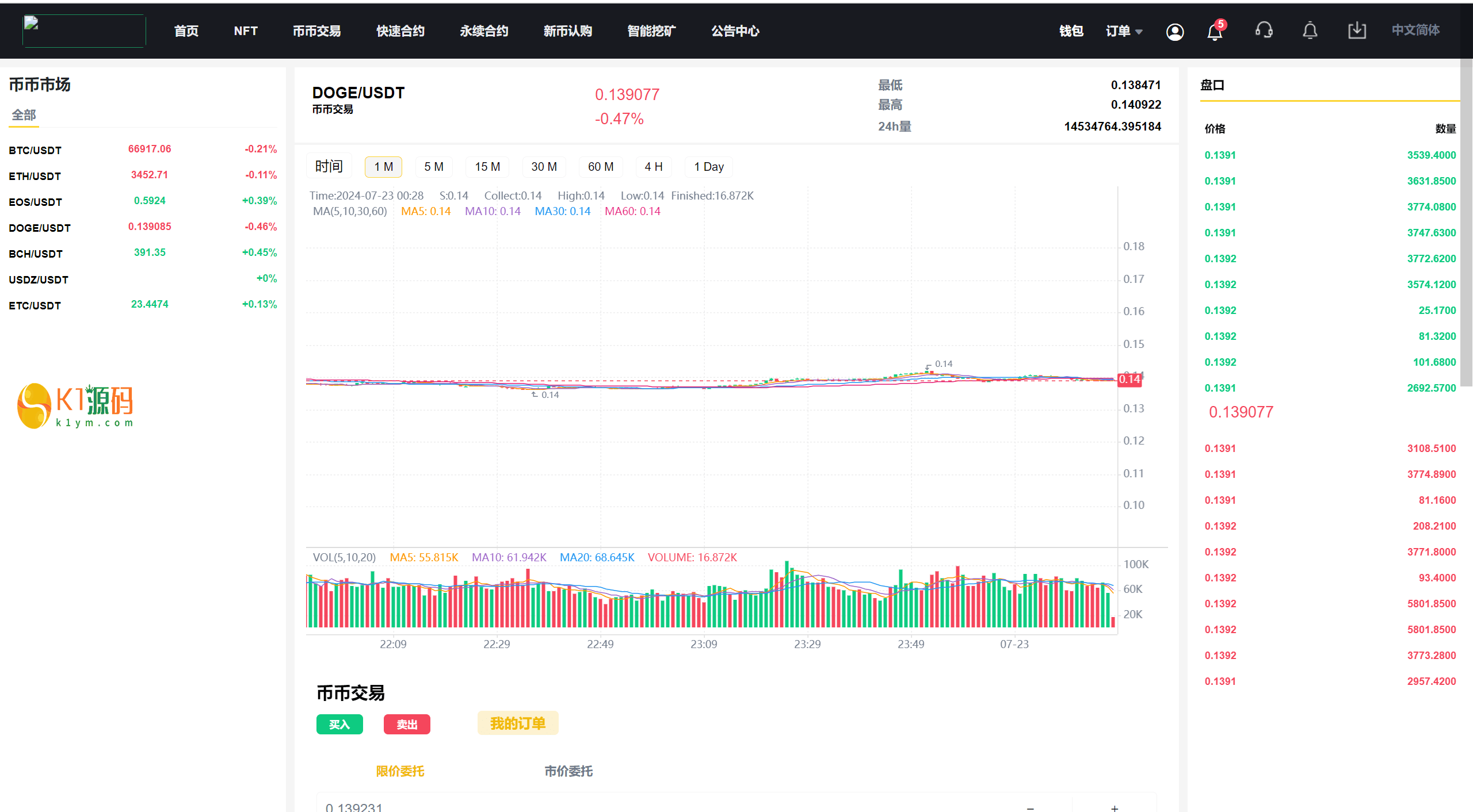Switch chart to 1 Day interval

[708, 167]
